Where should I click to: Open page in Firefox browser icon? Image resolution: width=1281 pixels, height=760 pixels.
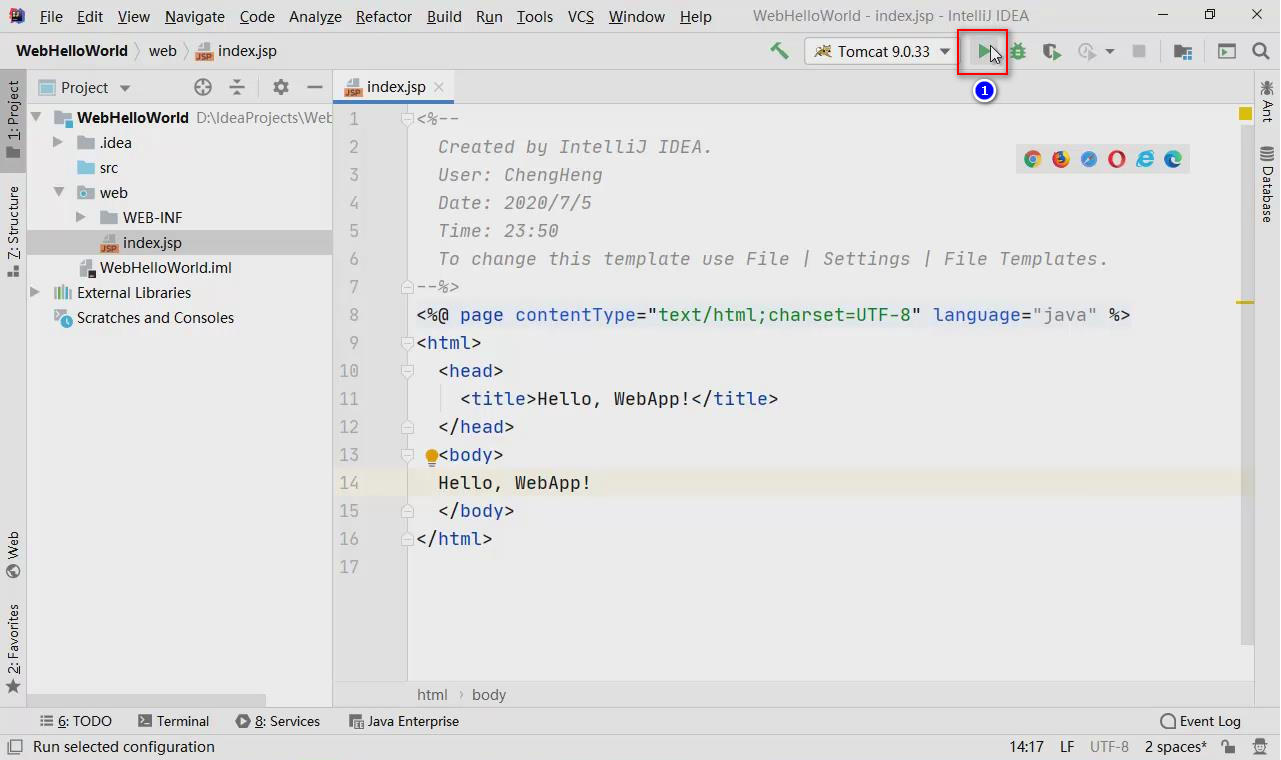[x=1061, y=159]
